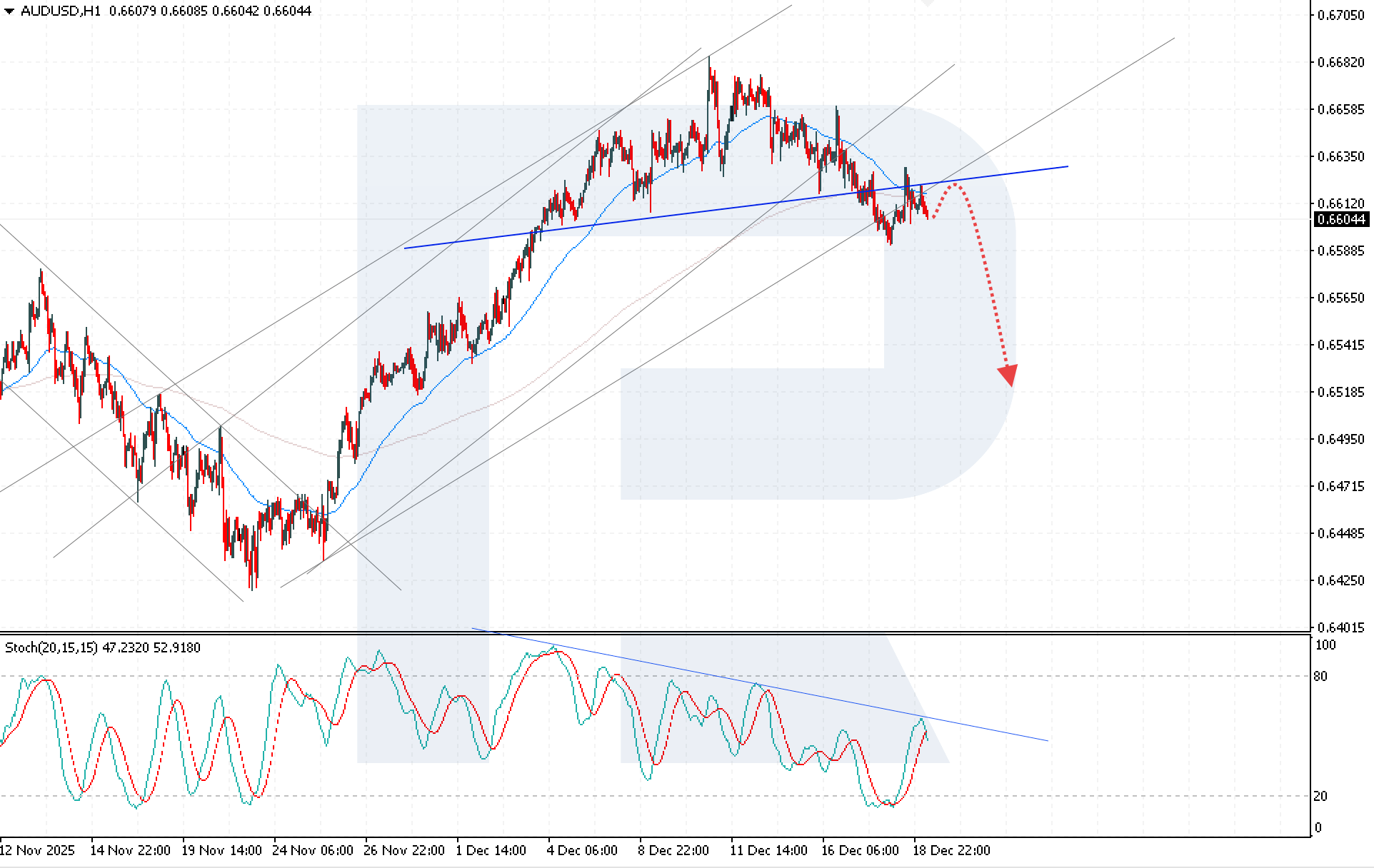This screenshot has width=1374, height=868.
Task: Click the stochastic 80 level label
Action: 1320,676
